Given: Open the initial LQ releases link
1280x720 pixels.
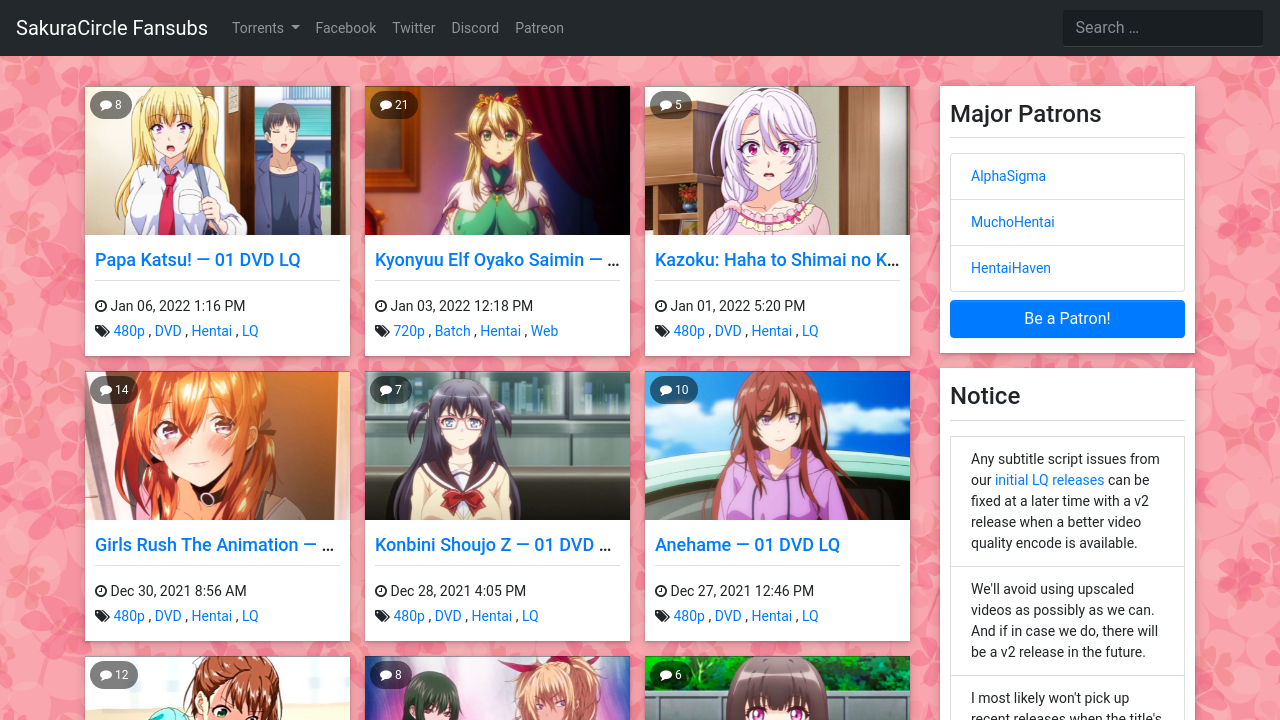Looking at the screenshot, I should click(x=1049, y=480).
